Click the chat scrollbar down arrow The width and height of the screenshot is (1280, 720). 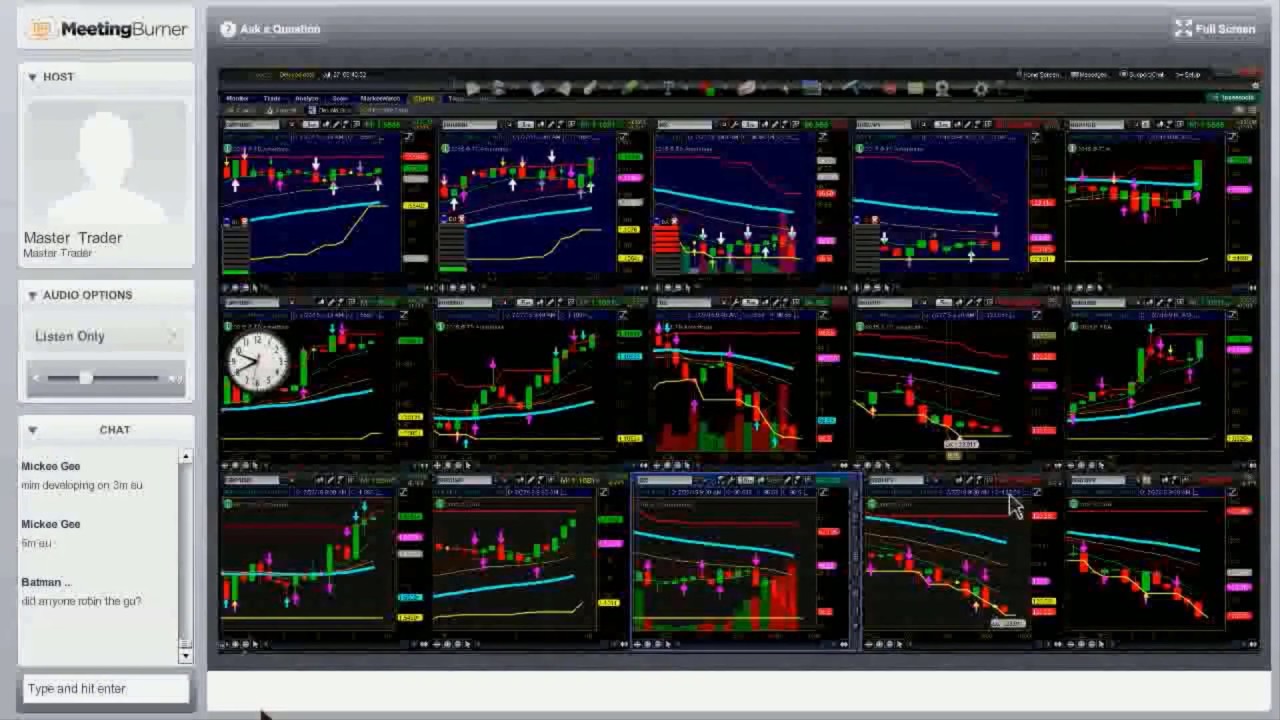(185, 656)
